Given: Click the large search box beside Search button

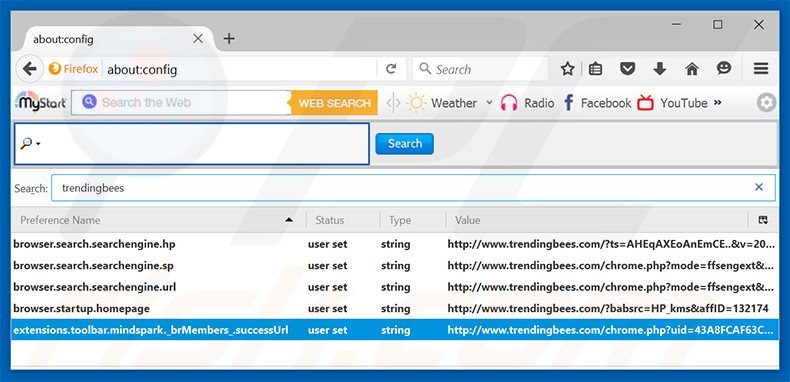Looking at the screenshot, I should (x=191, y=144).
